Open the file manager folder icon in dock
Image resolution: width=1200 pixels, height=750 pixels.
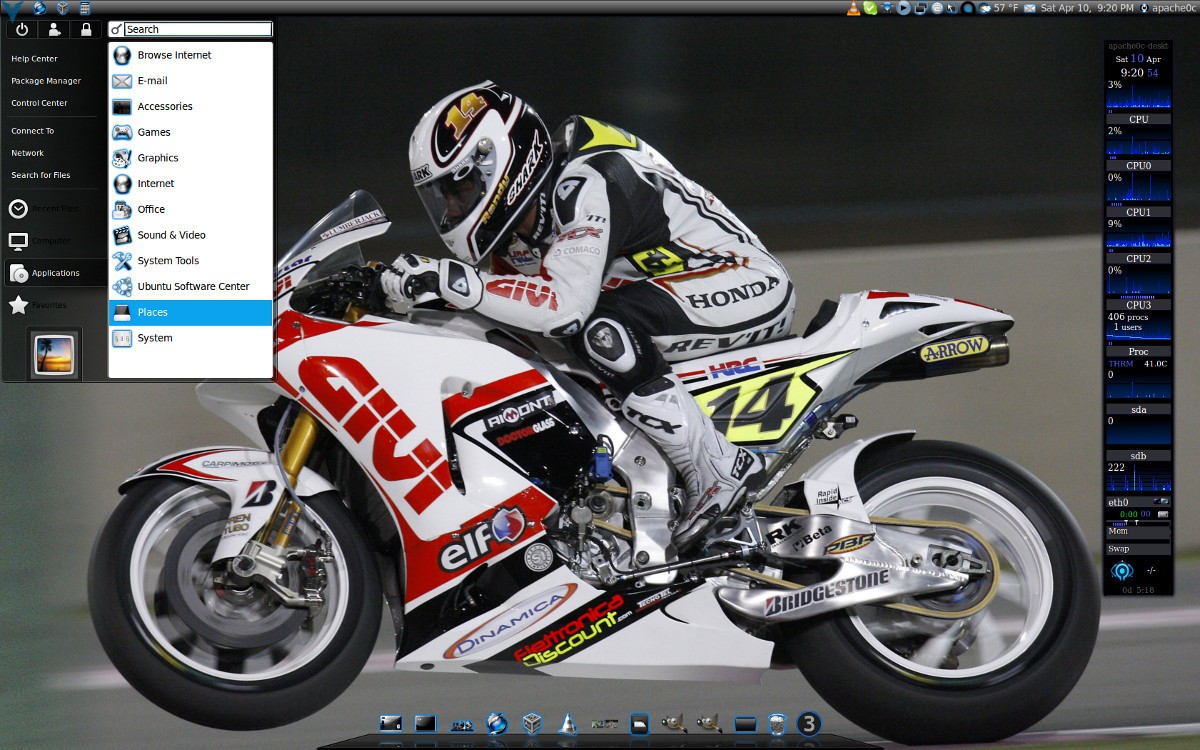pos(639,722)
